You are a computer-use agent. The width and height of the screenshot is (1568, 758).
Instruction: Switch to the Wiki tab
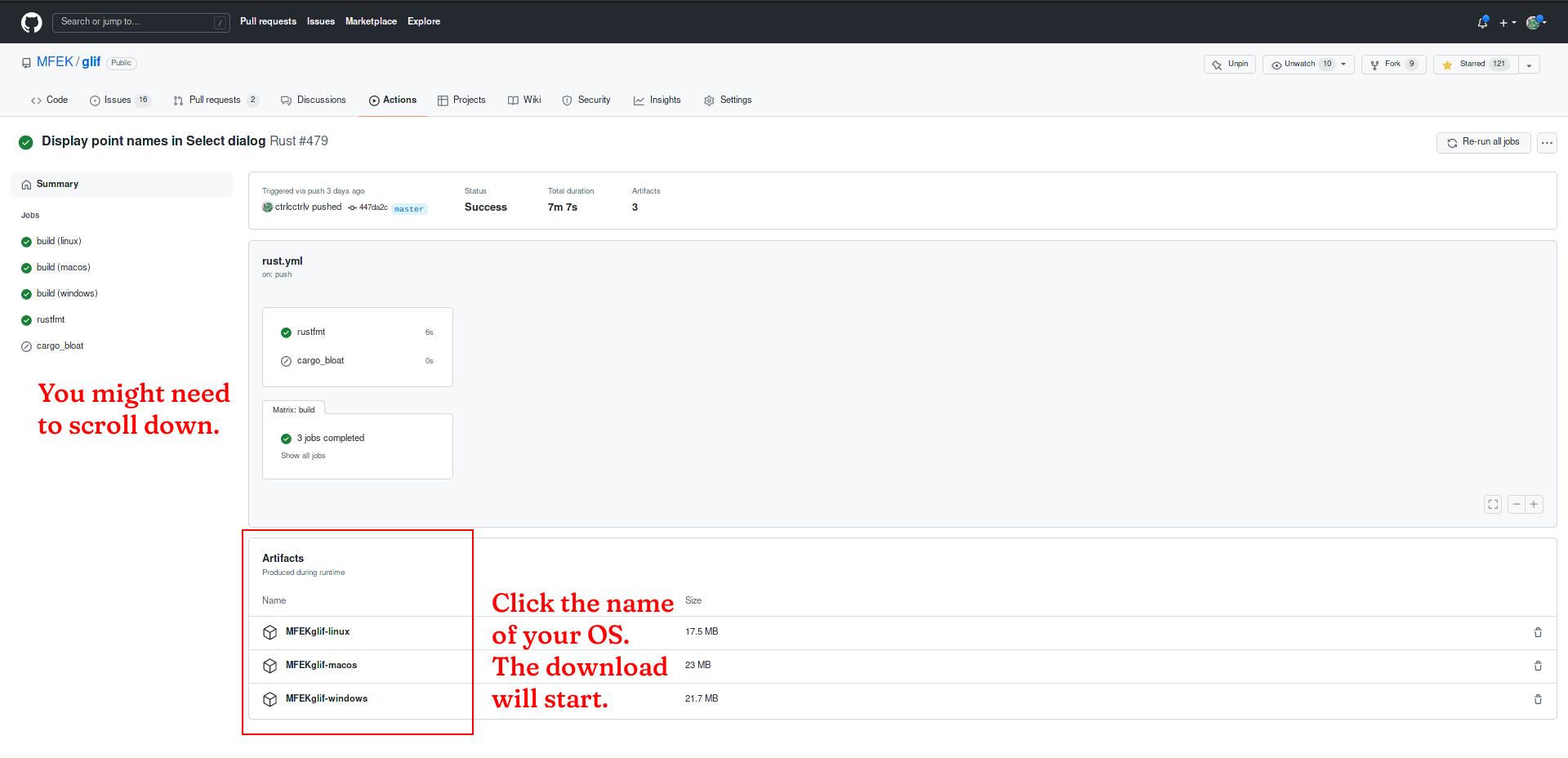pyautogui.click(x=524, y=100)
